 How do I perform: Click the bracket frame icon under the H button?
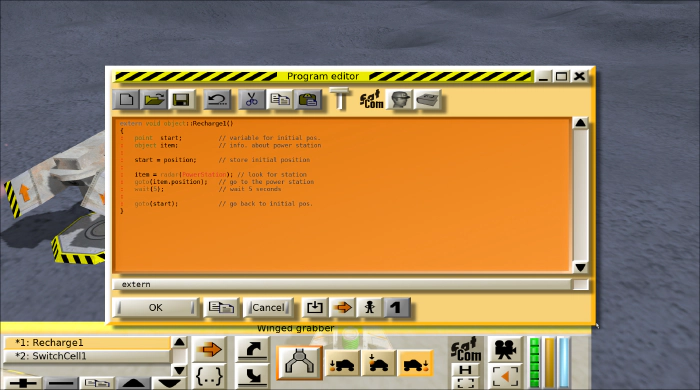(466, 383)
